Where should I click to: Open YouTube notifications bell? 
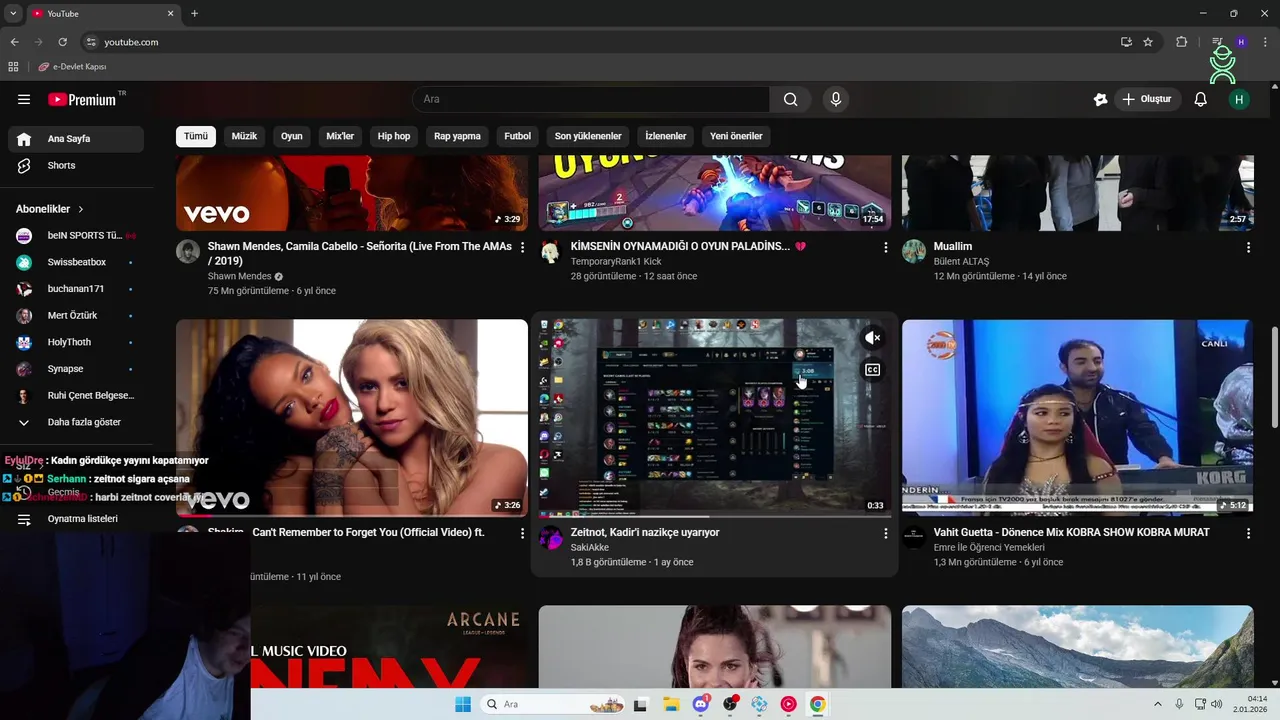(1201, 99)
